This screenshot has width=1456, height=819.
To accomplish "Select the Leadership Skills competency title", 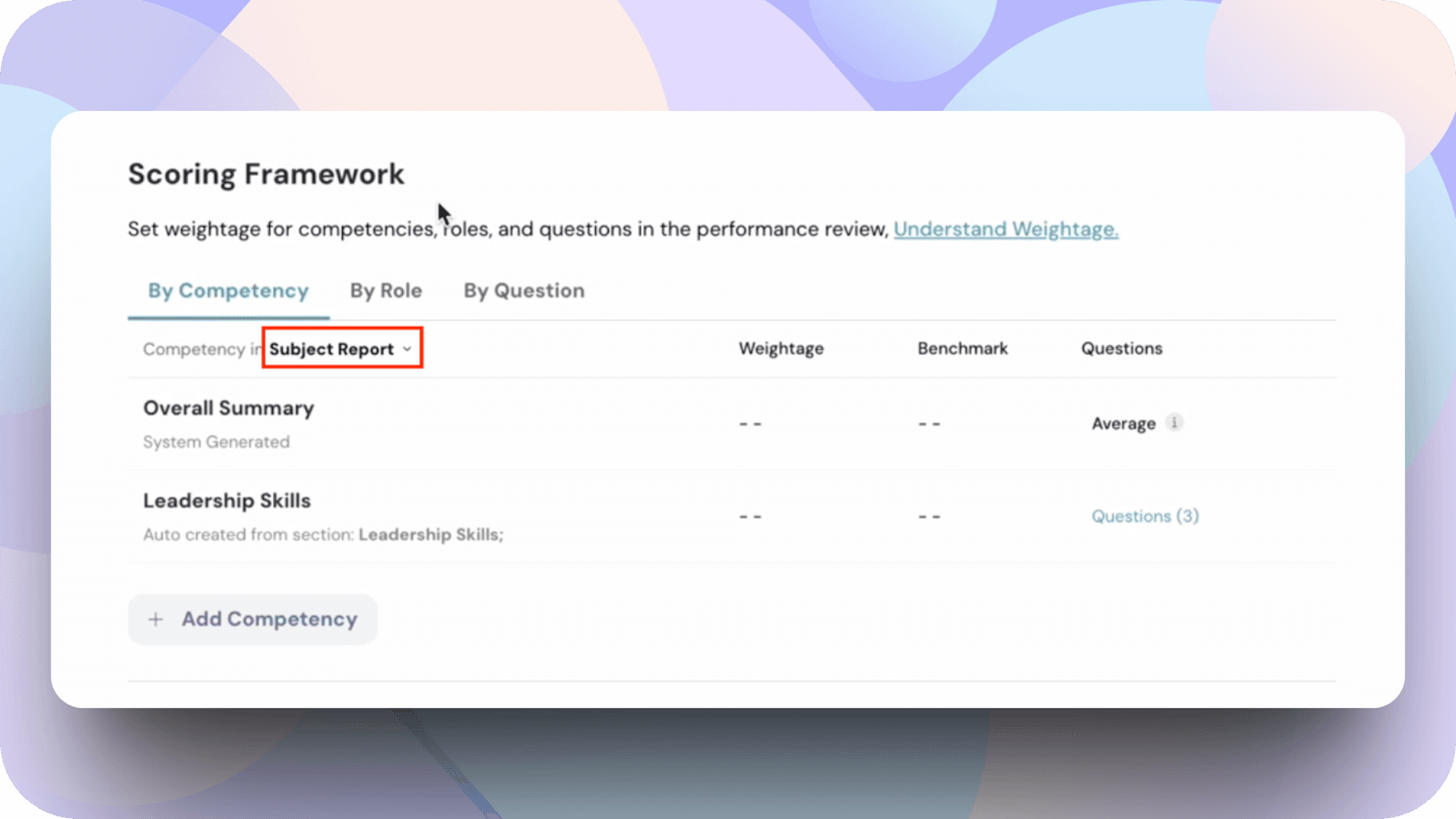I will [227, 501].
